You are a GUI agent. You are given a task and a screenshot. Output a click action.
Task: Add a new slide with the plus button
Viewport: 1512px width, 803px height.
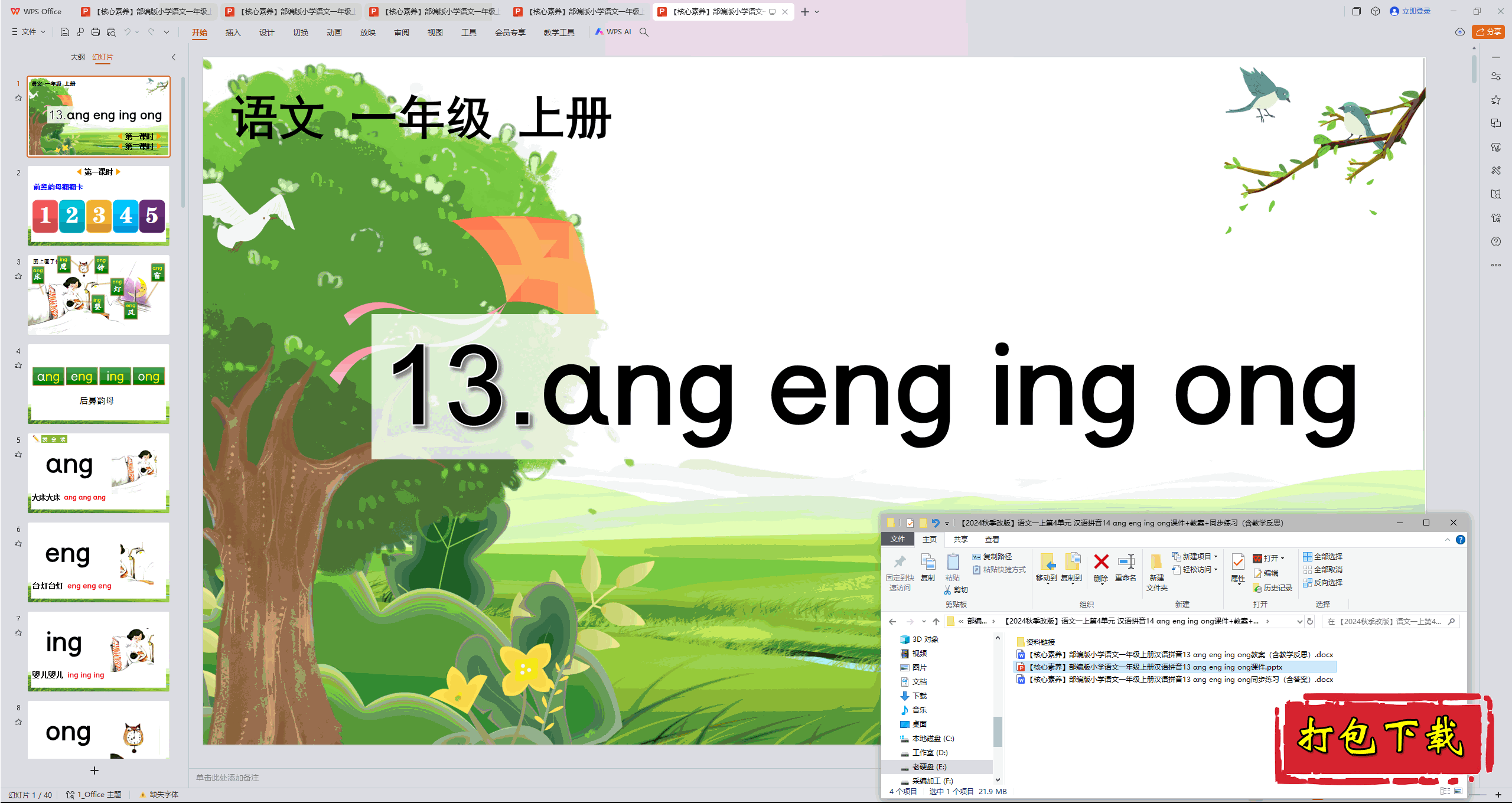point(94,771)
